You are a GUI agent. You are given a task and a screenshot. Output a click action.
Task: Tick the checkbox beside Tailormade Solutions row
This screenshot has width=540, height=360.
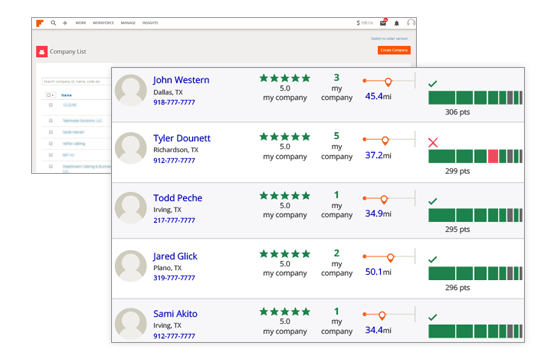51,121
